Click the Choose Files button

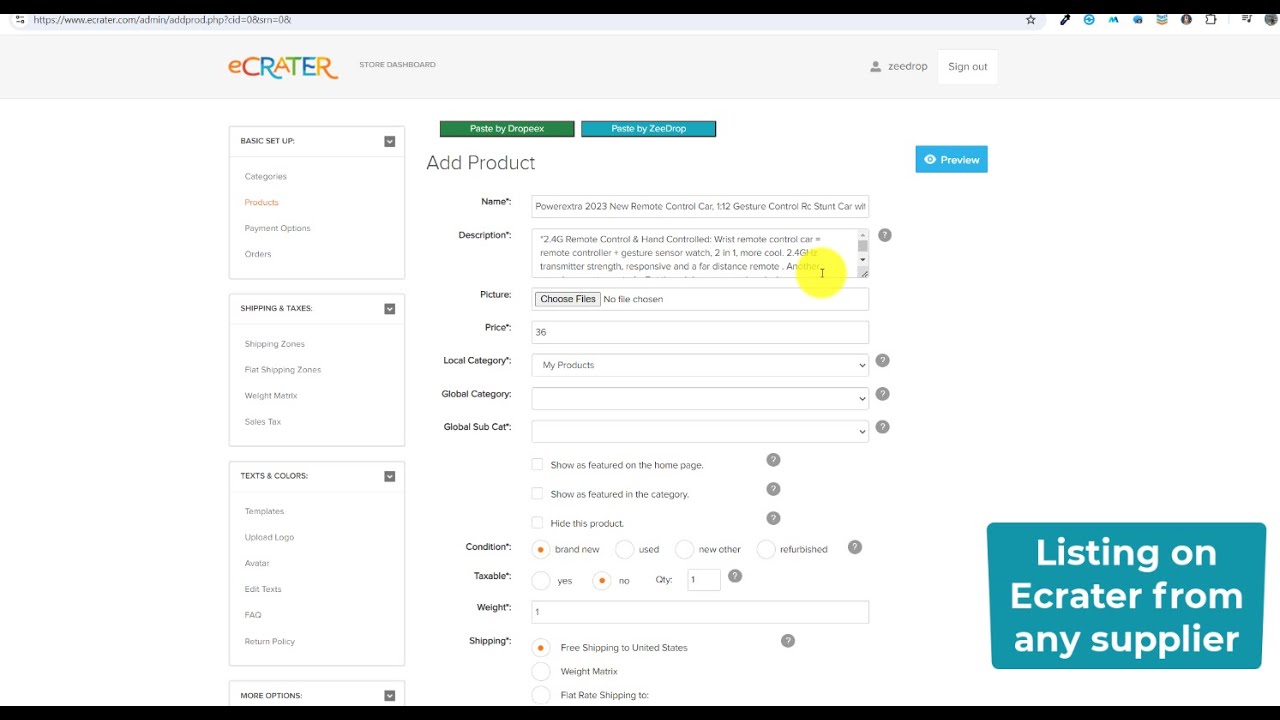pyautogui.click(x=568, y=299)
